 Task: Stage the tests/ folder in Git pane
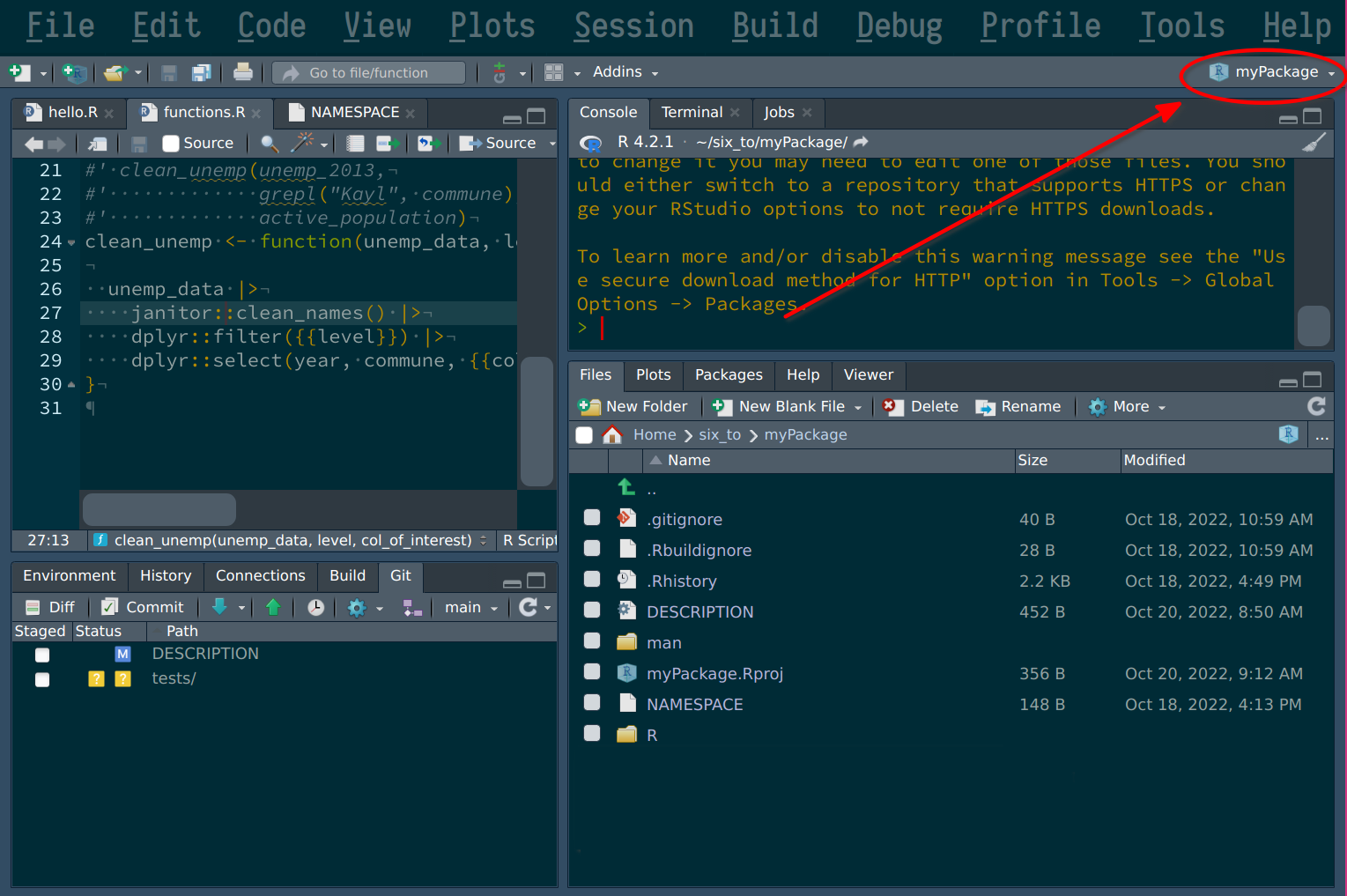pyautogui.click(x=42, y=679)
